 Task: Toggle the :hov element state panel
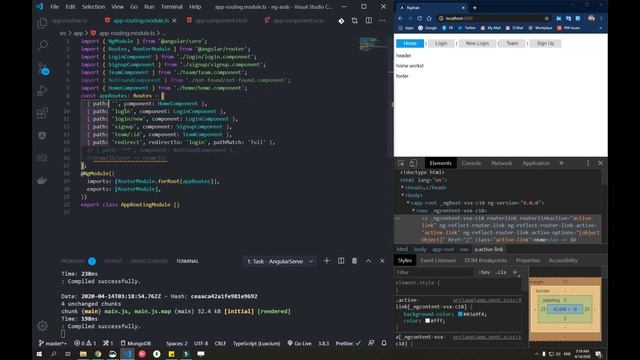[484, 272]
